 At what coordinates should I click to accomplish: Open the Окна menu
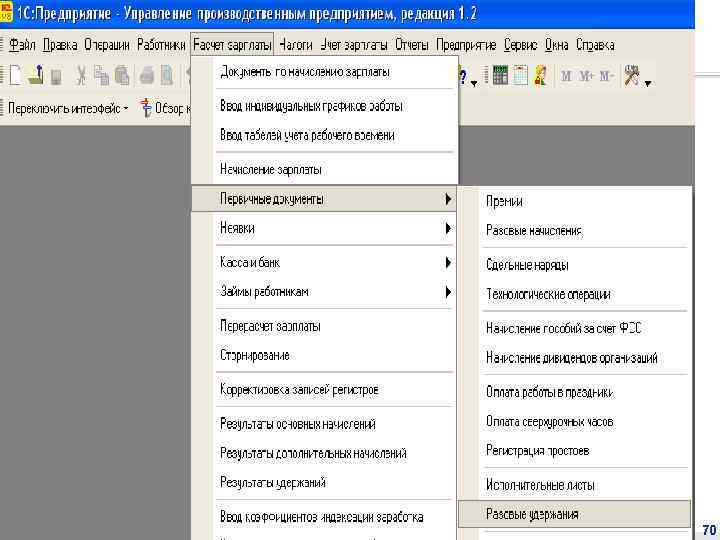[x=557, y=45]
